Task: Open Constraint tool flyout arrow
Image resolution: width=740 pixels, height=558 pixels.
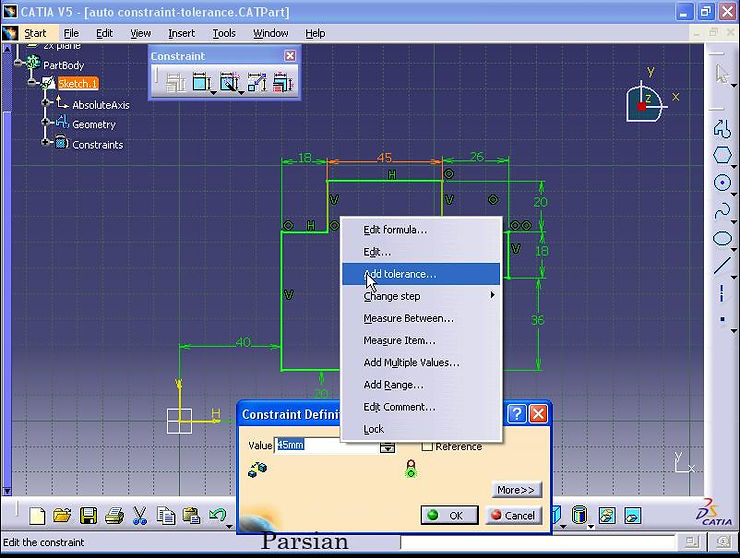Action: coord(213,93)
